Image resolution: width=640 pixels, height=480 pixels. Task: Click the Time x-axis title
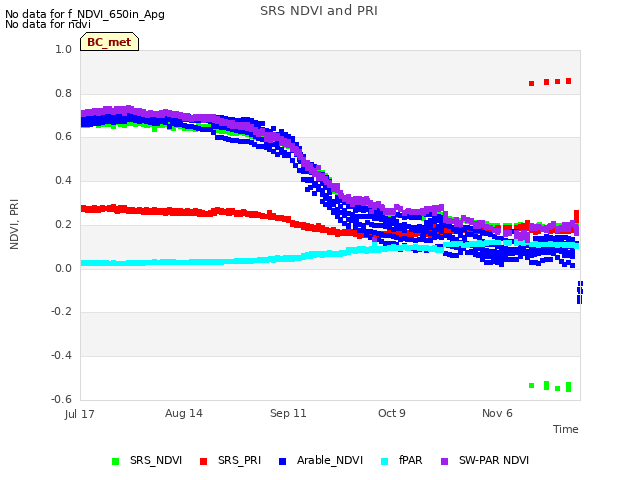click(566, 429)
